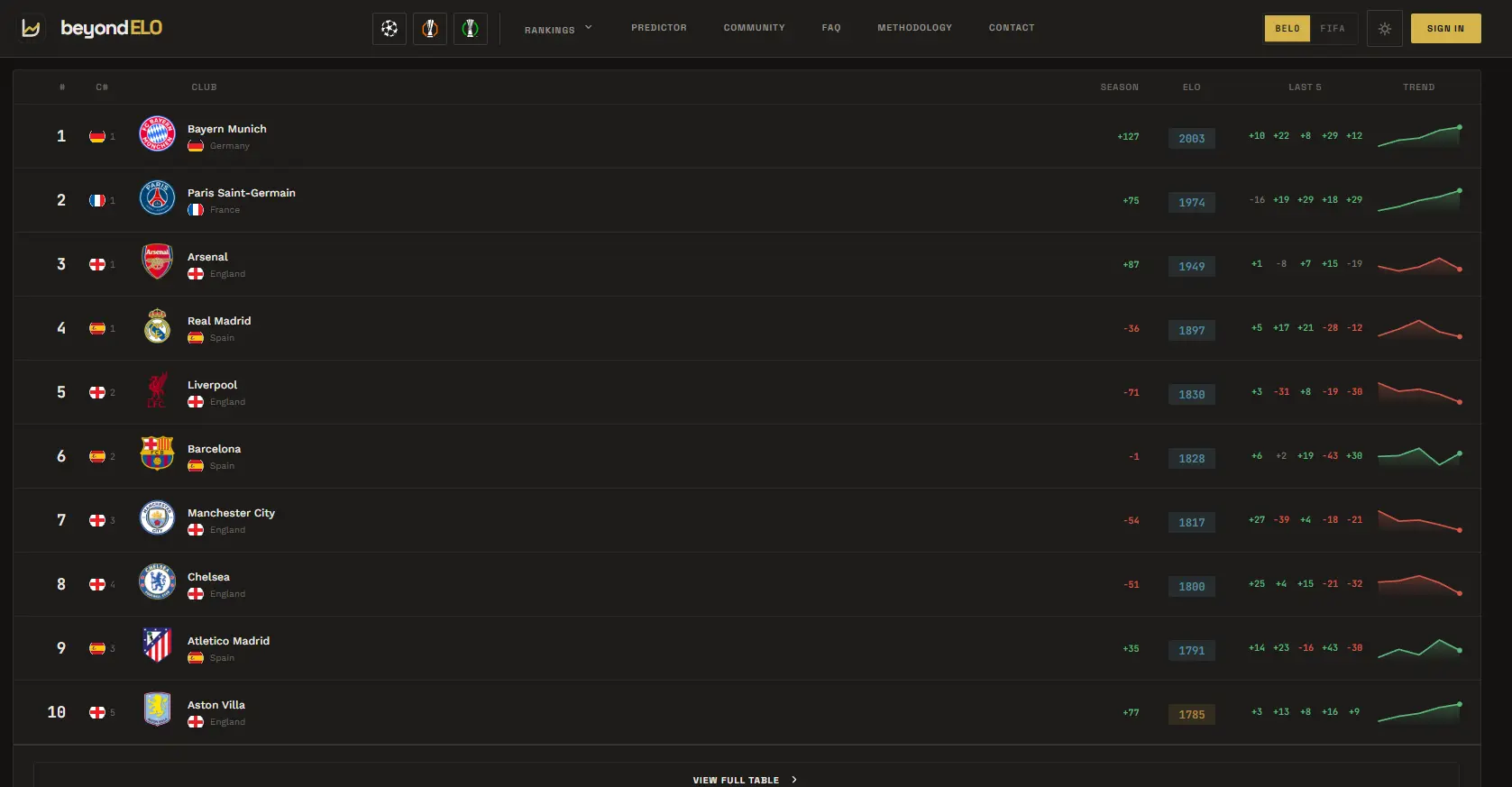
Task: Click the Real Madrid crest
Action: pyautogui.click(x=157, y=326)
